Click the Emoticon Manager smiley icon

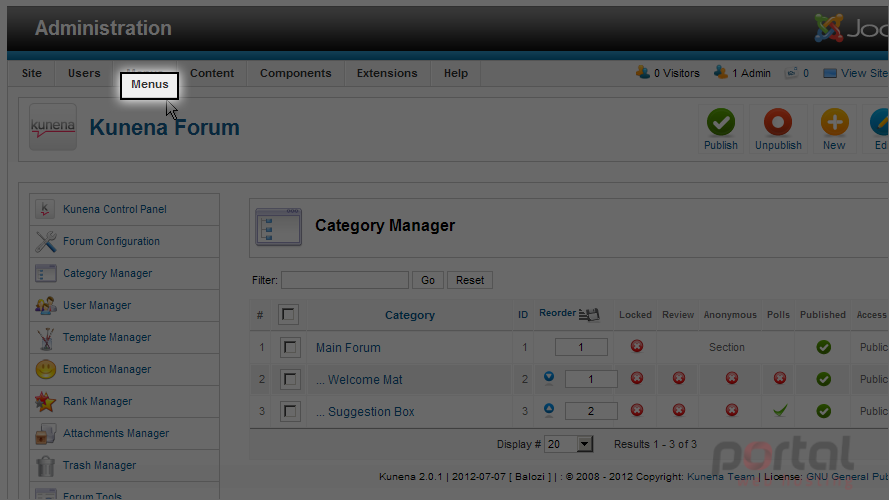point(45,369)
